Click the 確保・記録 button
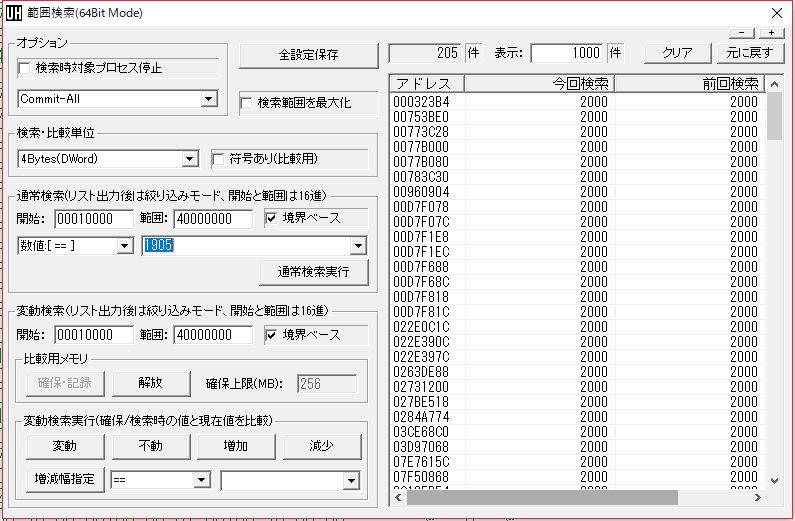Screen dimensions: 795x521 (x=65, y=383)
